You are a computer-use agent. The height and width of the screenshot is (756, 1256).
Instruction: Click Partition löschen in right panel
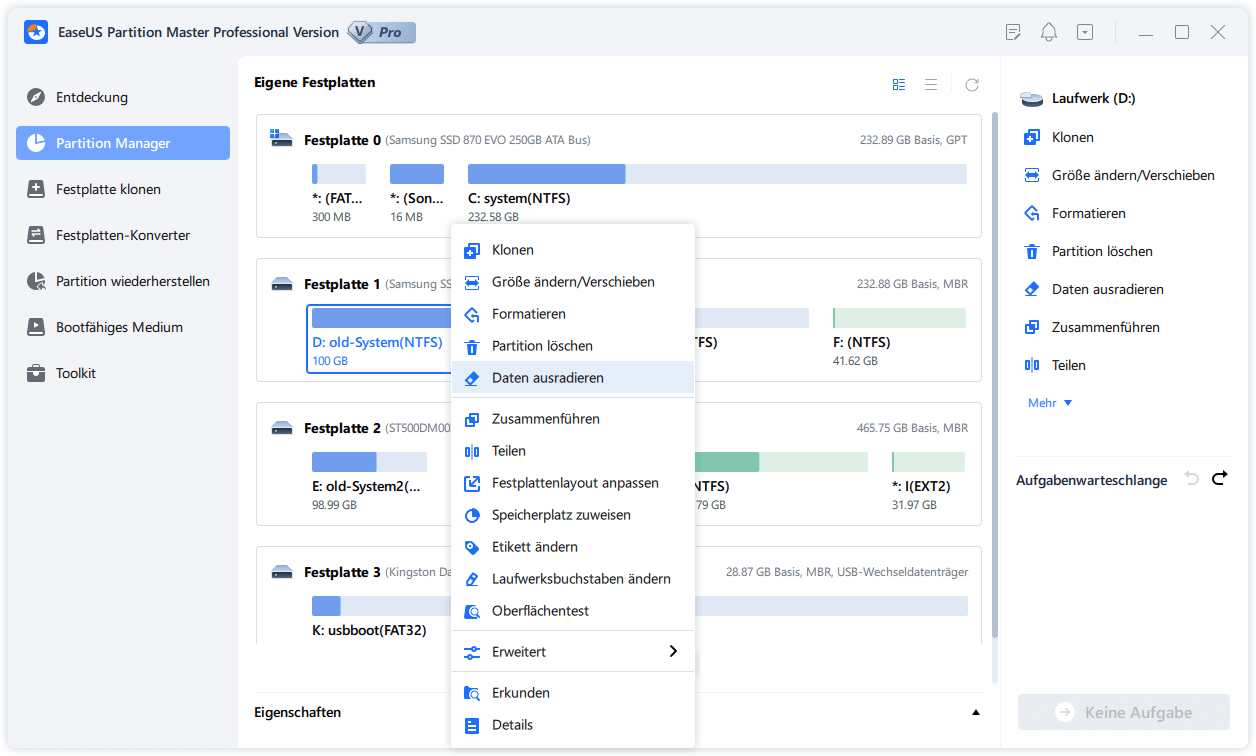1088,251
